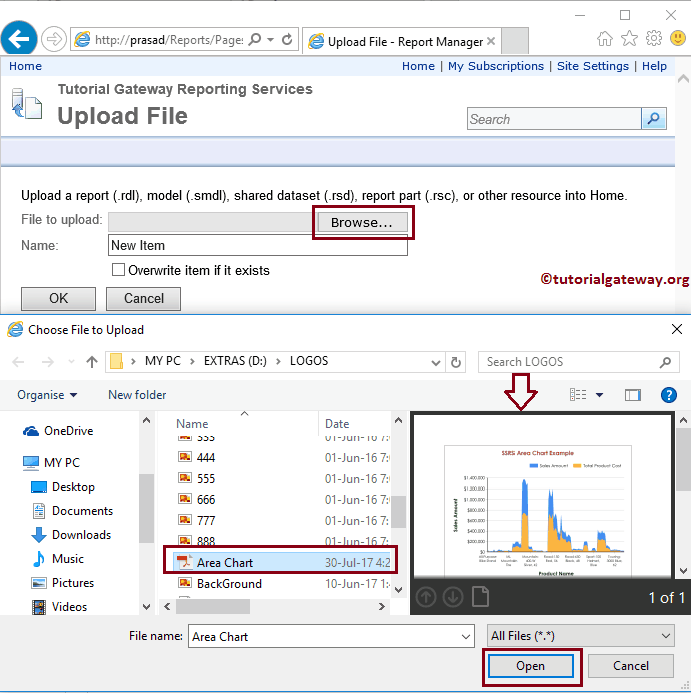
Task: Go up one folder level
Action: point(92,362)
